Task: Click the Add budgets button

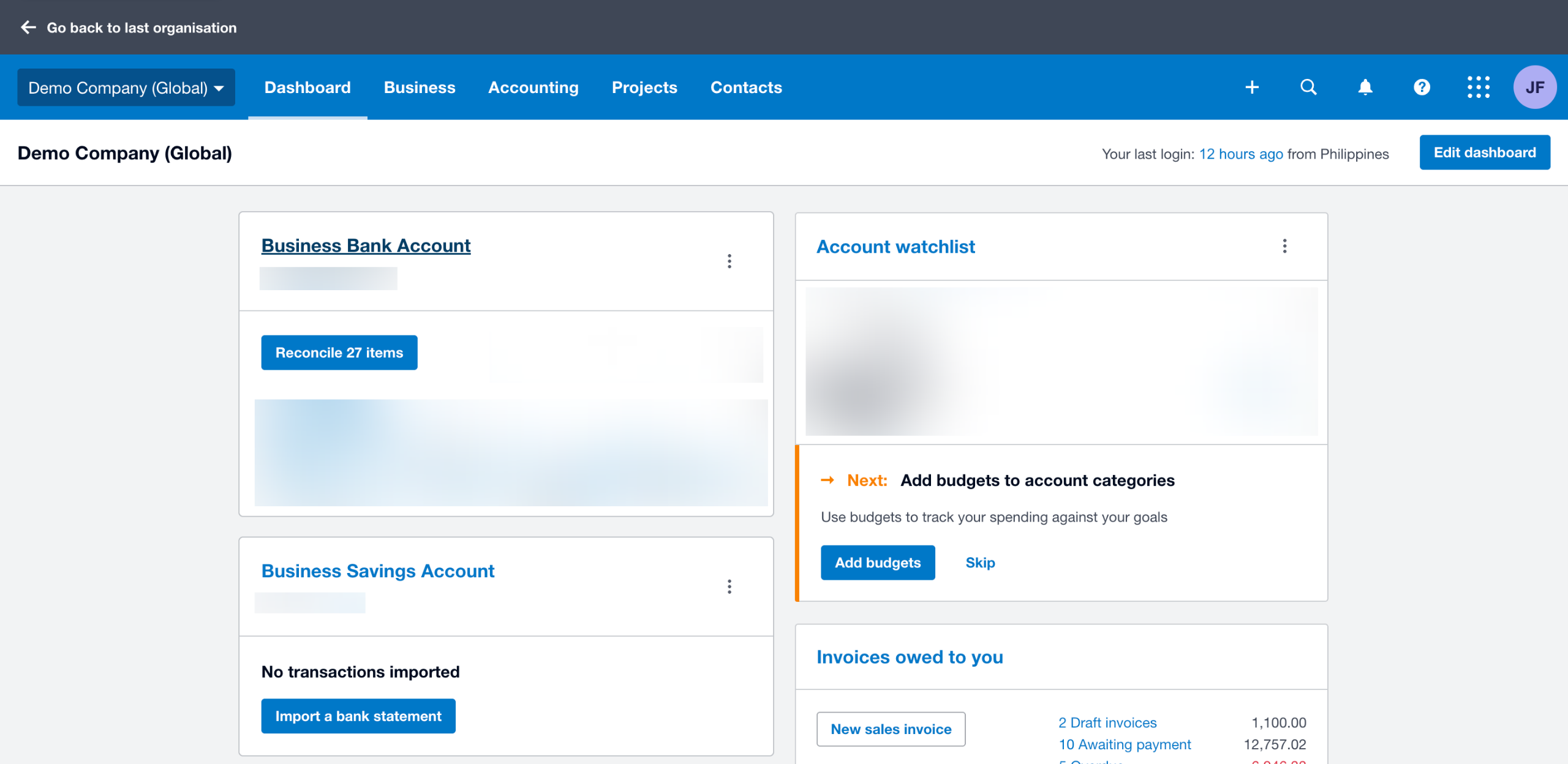Action: point(877,563)
